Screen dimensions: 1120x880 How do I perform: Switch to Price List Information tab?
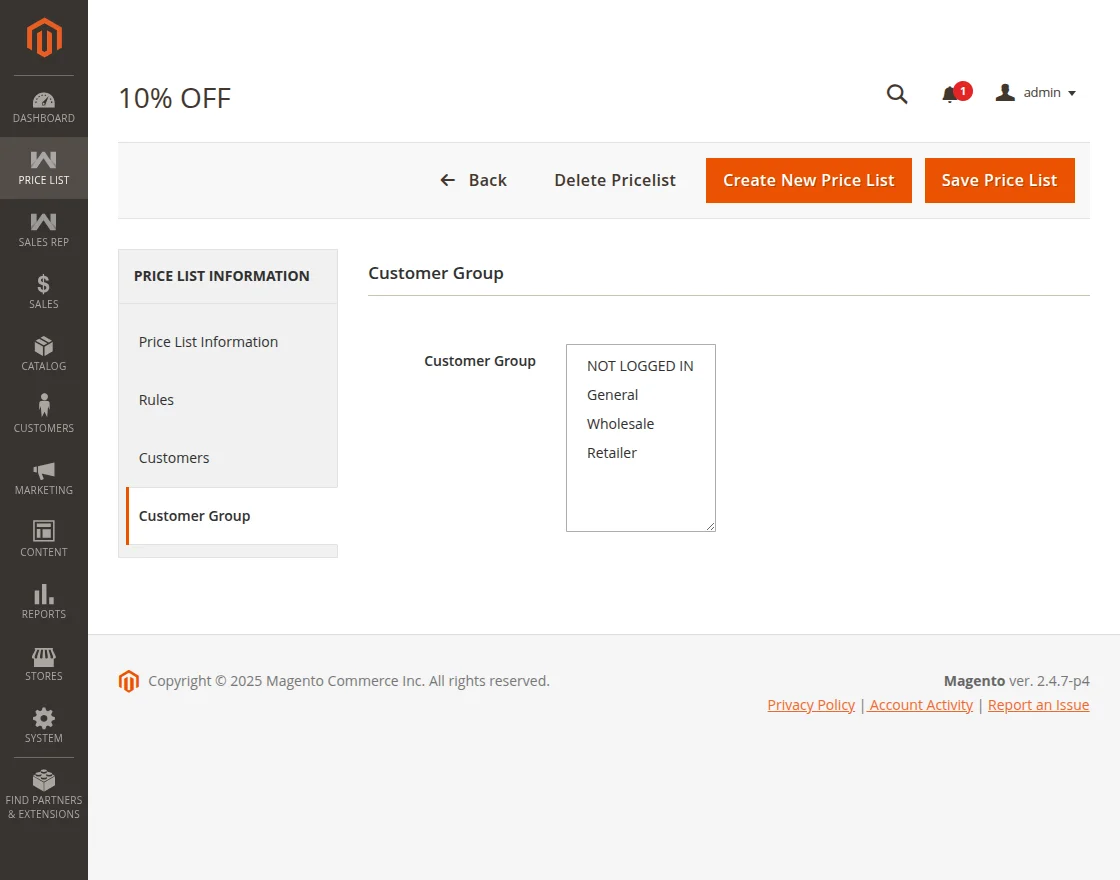tap(229, 342)
